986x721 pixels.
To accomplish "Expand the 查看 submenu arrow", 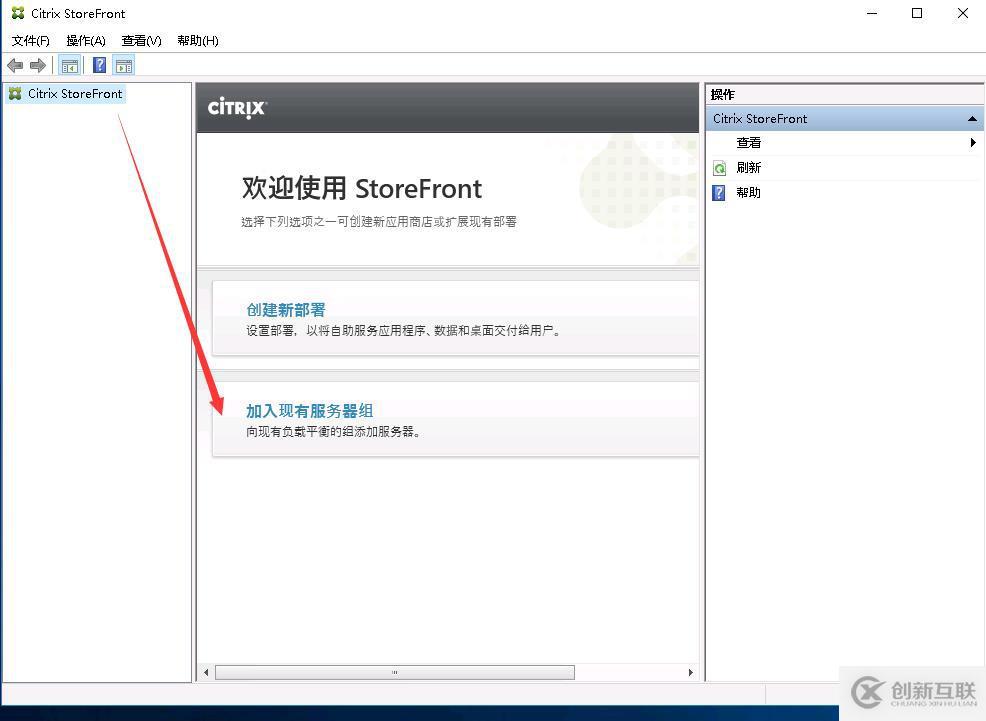I will pyautogui.click(x=973, y=143).
